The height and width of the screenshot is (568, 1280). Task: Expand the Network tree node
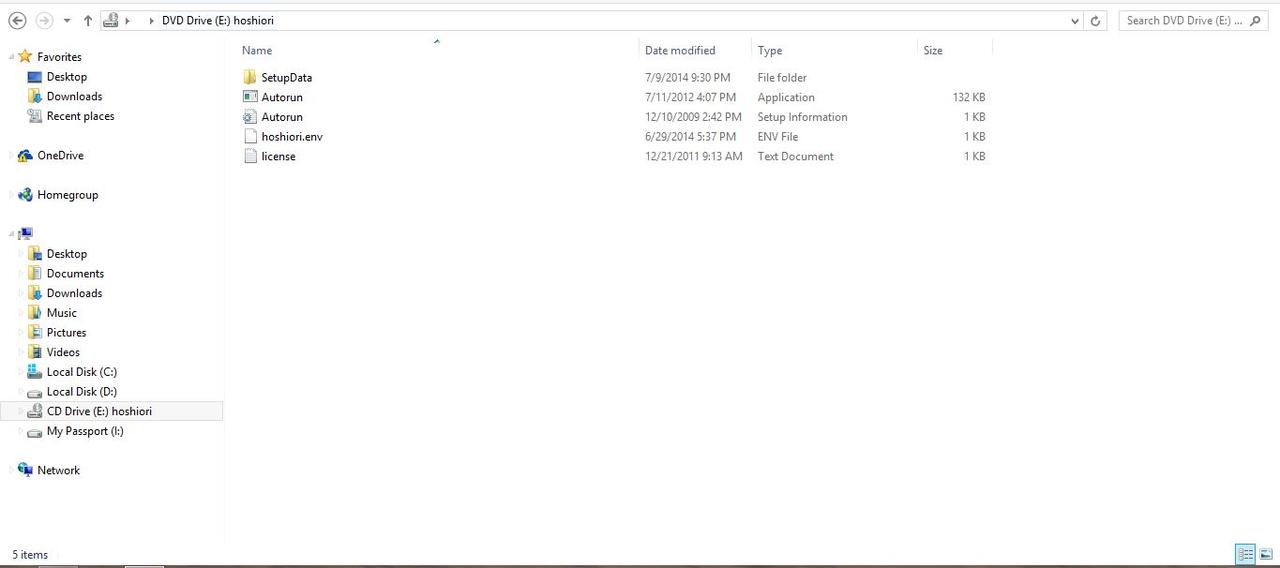point(11,470)
